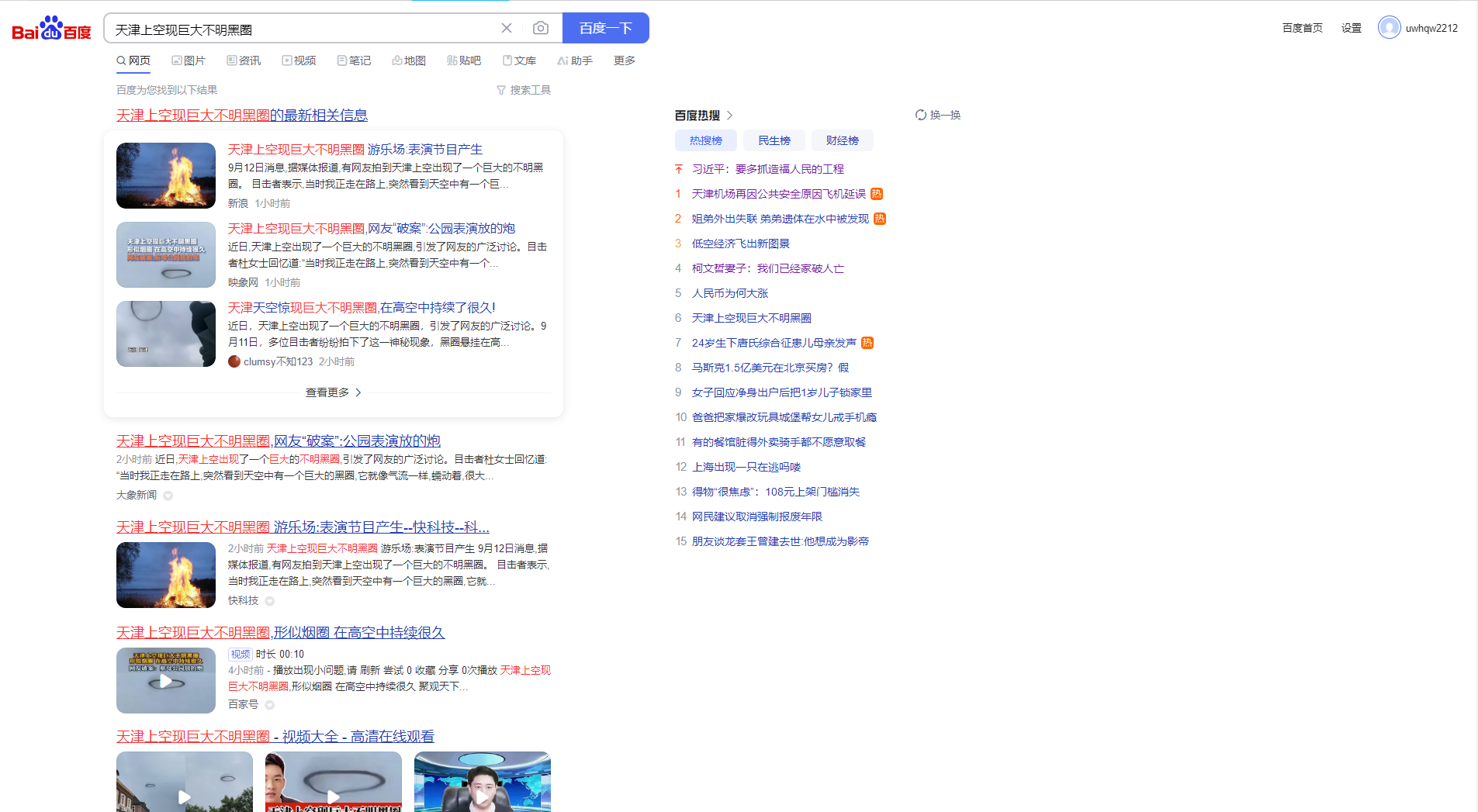Open card news 网友"破案":公园表演放的炮
Viewport: 1478px width, 812px height.
pos(372,228)
